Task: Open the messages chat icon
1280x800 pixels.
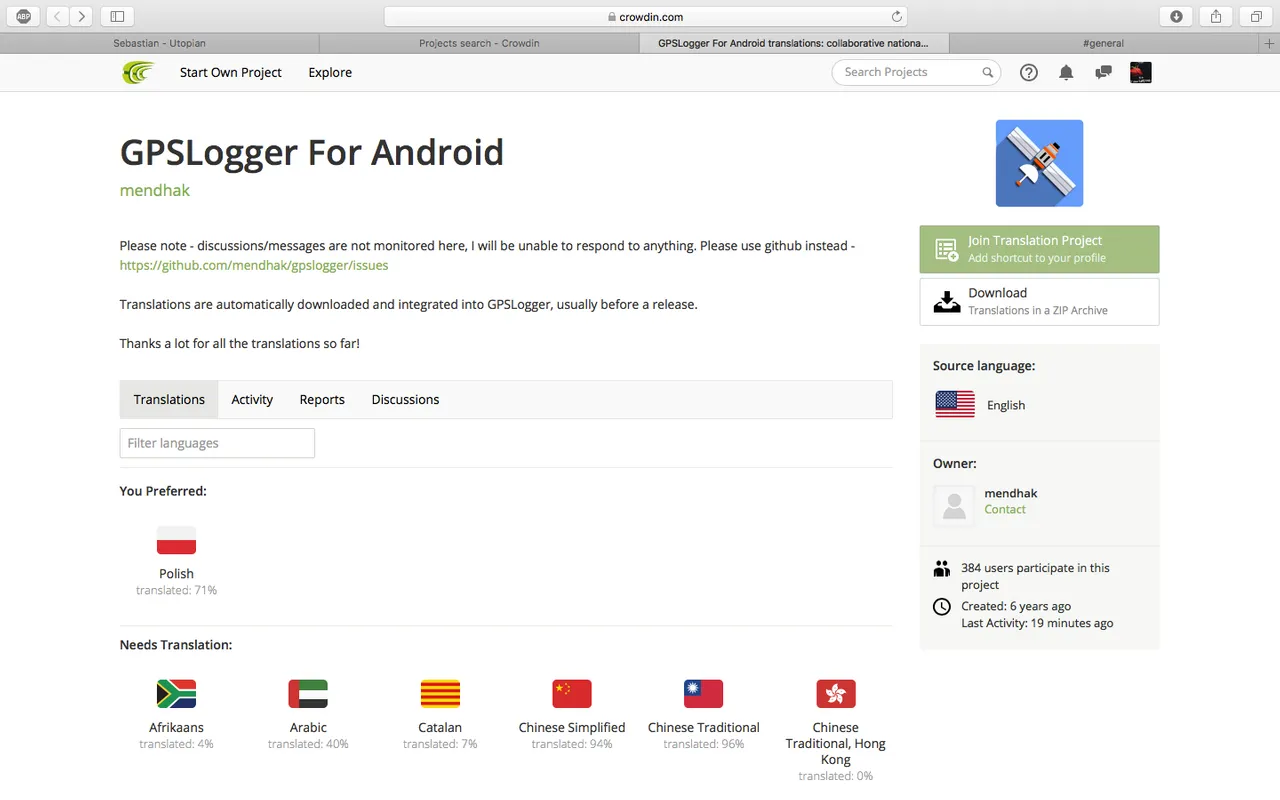Action: click(1103, 72)
